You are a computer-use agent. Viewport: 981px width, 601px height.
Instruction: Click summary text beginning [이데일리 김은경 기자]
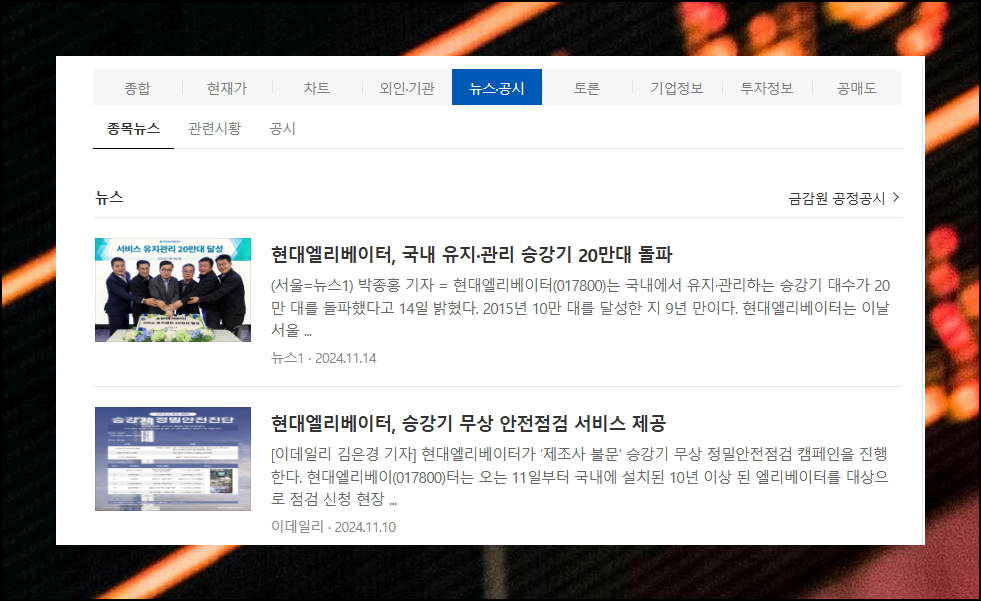pyautogui.click(x=580, y=476)
